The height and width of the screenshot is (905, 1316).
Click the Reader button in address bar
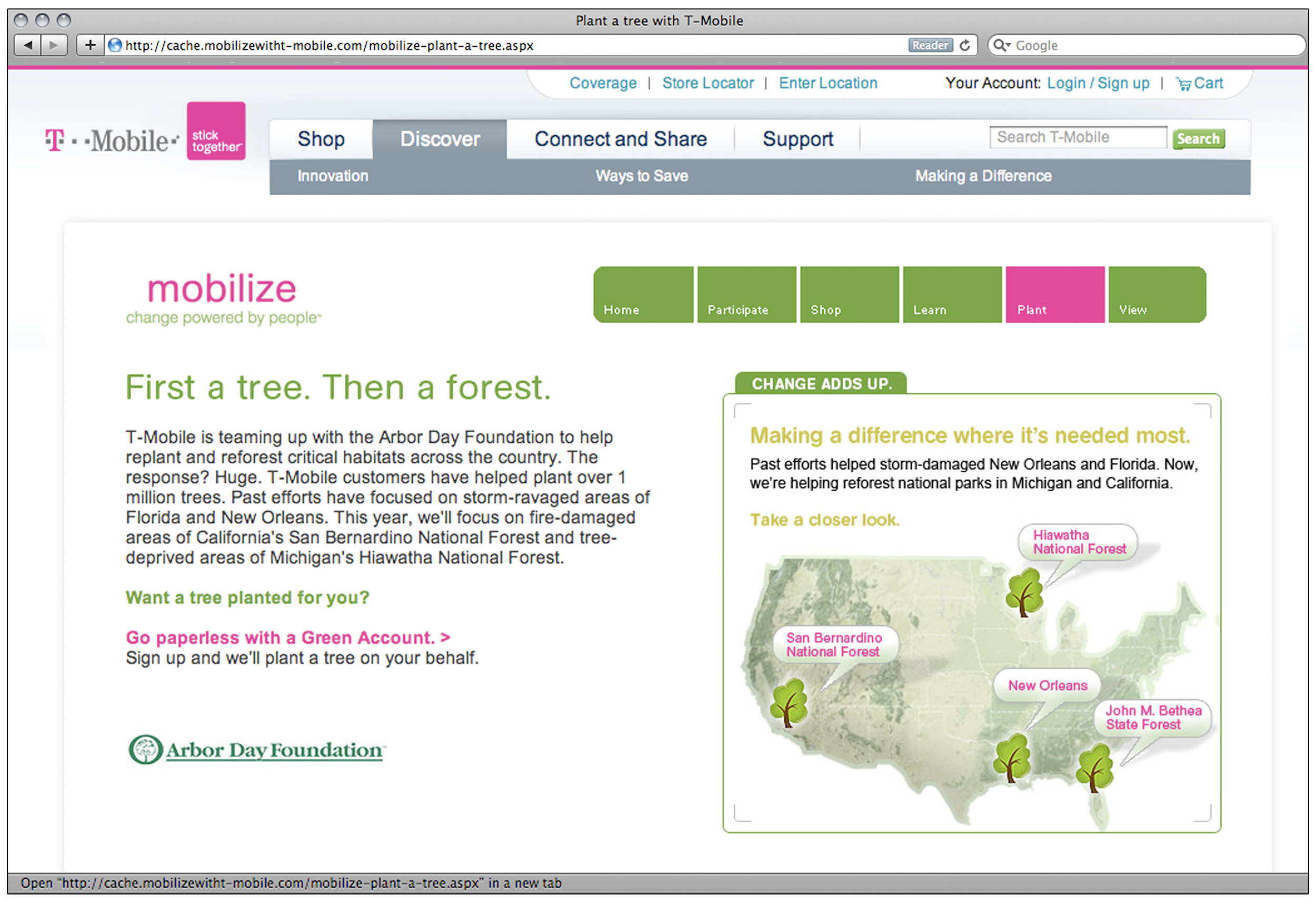pyautogui.click(x=930, y=45)
